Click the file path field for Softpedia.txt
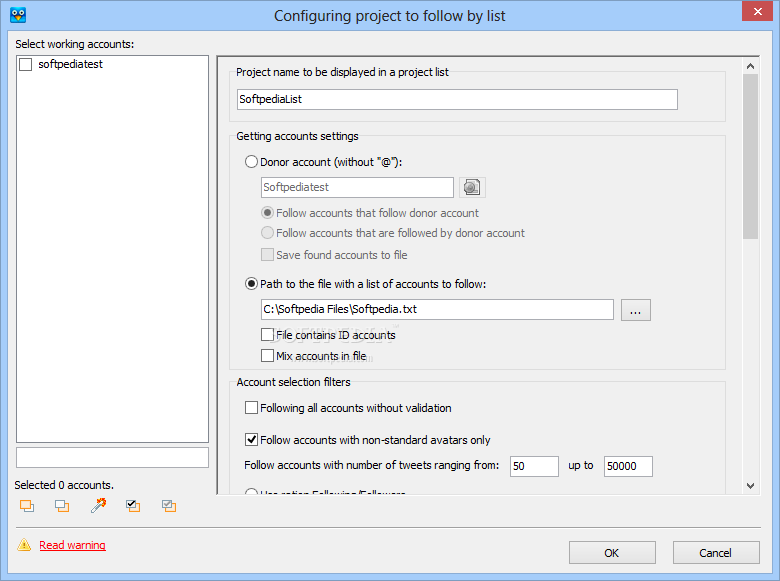The image size is (780, 581). coord(437,309)
